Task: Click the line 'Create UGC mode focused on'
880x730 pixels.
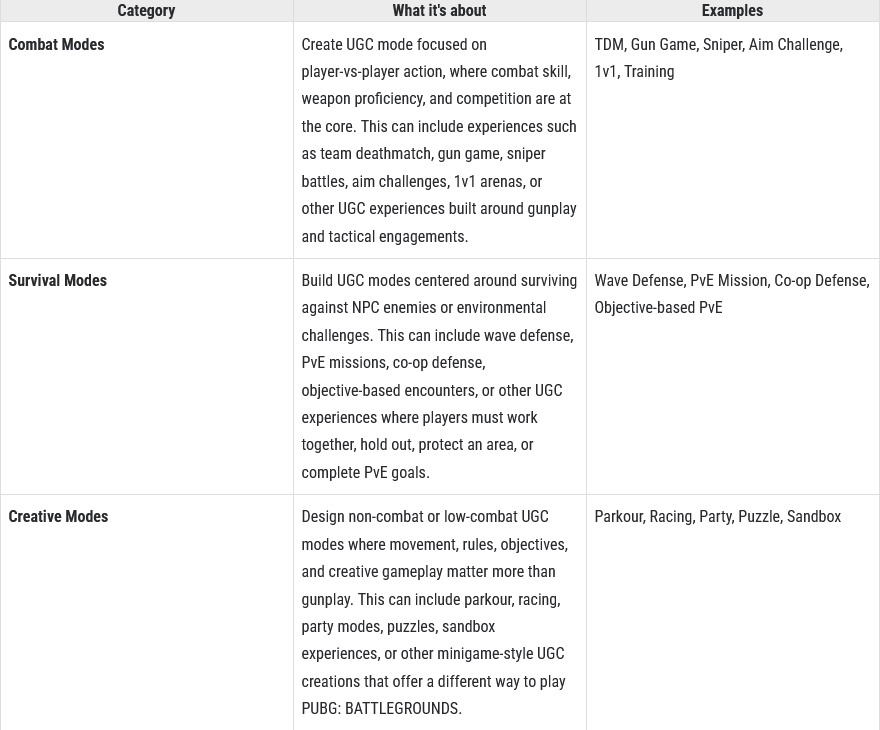Action: coord(394,44)
